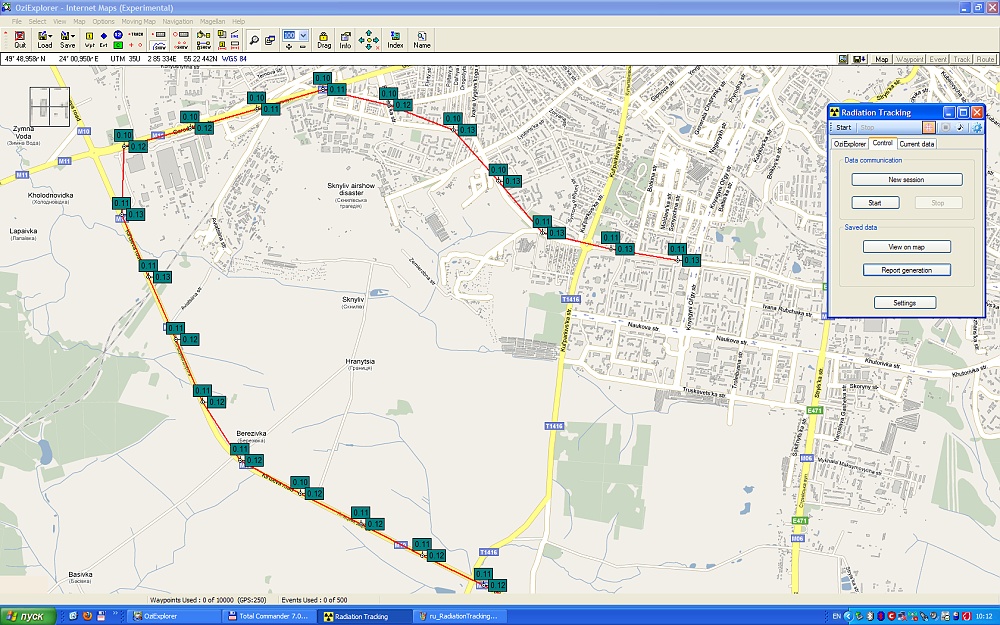Click the Info toolbar icon
The width and height of the screenshot is (1000, 625).
point(345,40)
